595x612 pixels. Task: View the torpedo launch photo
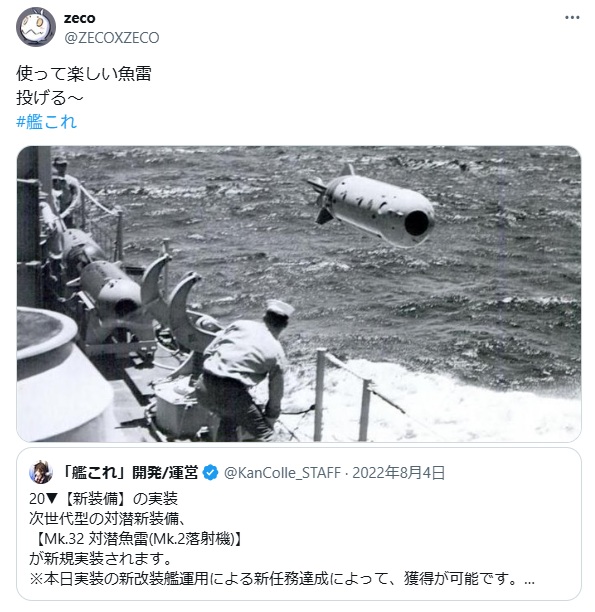(299, 294)
